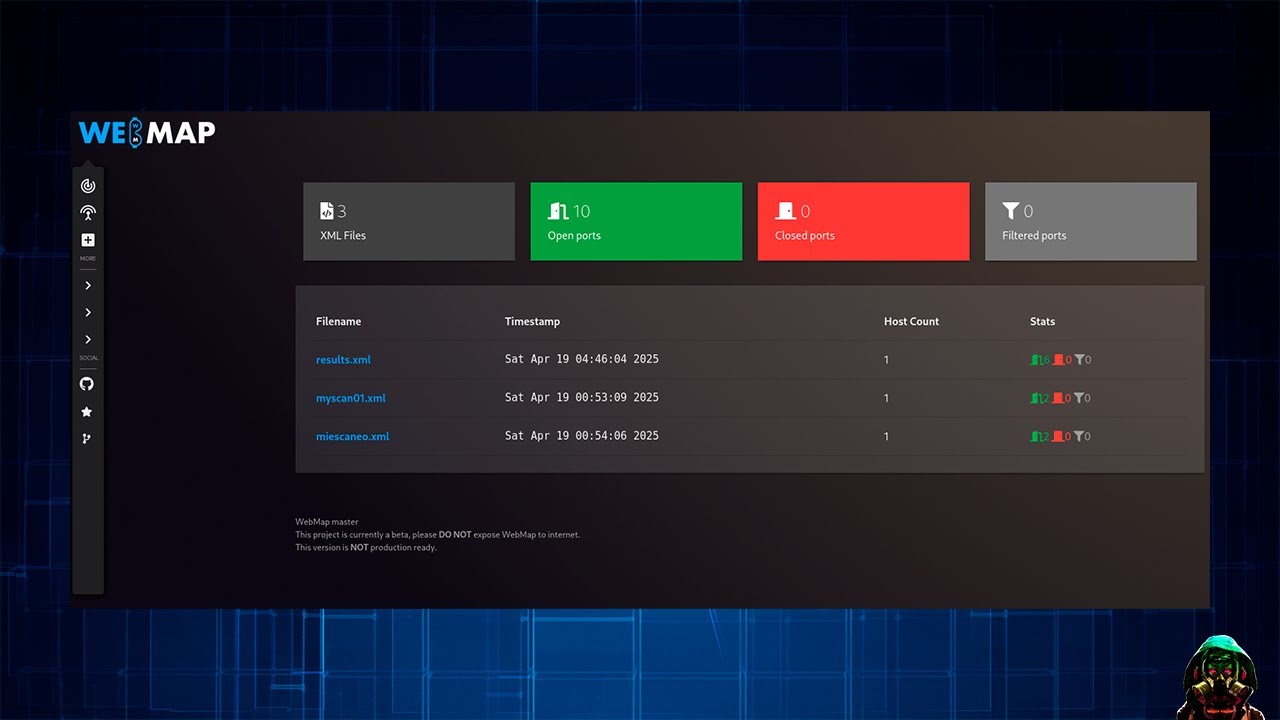The image size is (1280, 720).
Task: Click green open ports icon in myscan01.xml row
Action: click(1035, 398)
